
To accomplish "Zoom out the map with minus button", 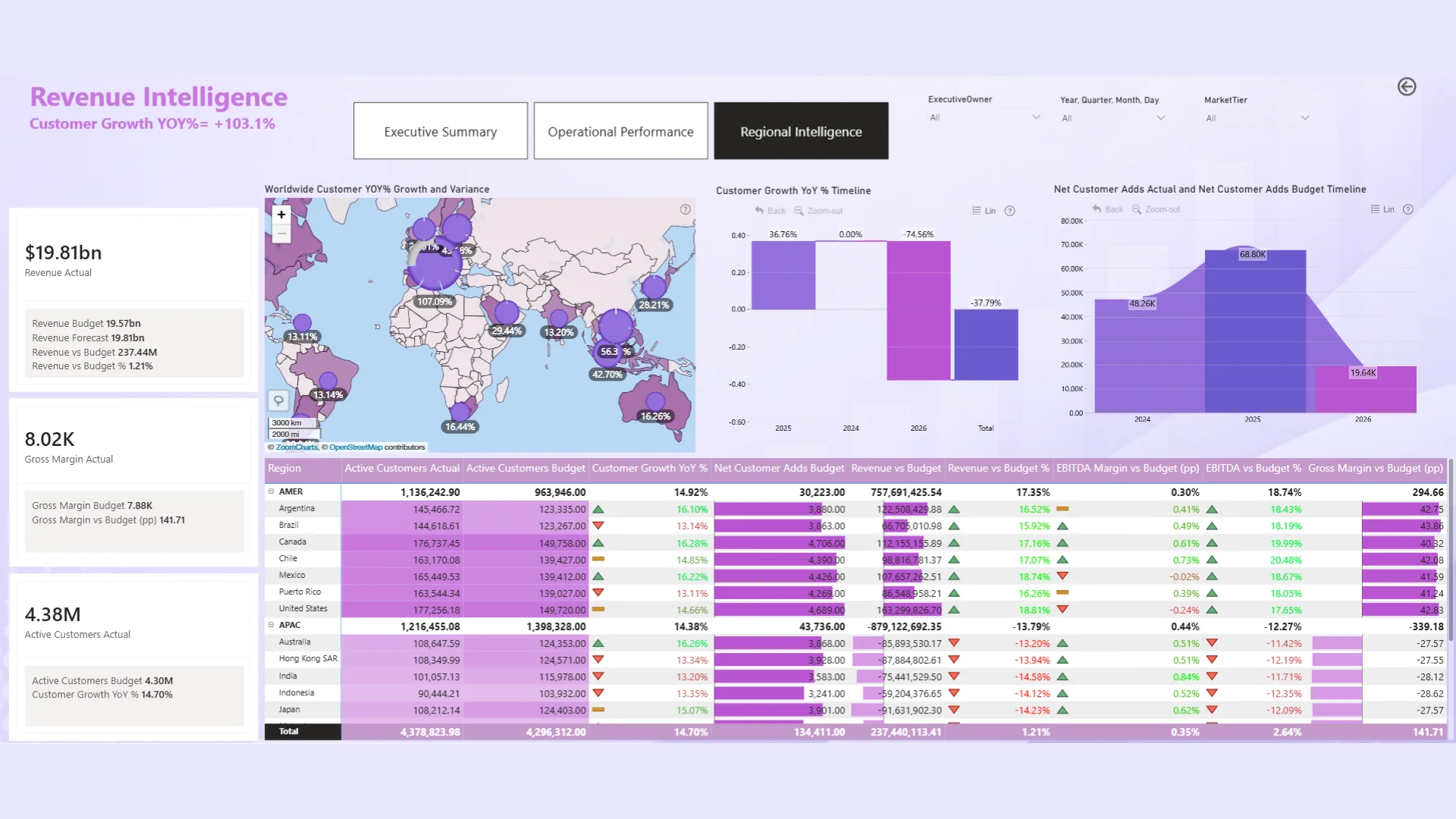I will [281, 234].
